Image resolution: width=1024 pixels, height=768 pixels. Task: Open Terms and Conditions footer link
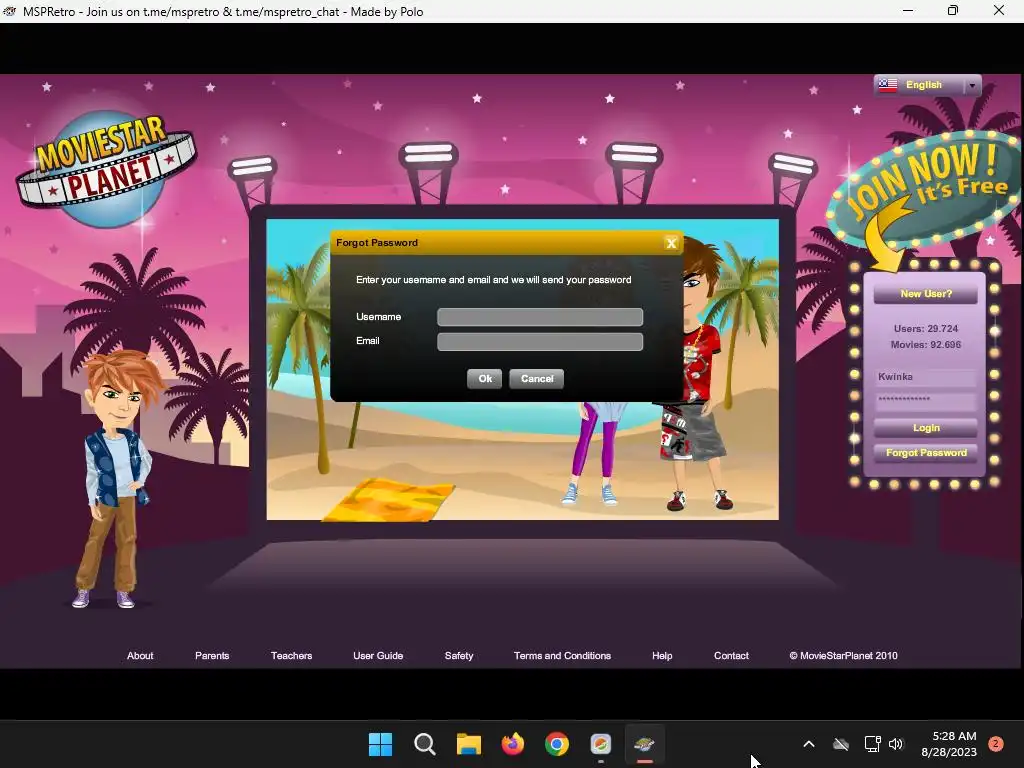(562, 656)
